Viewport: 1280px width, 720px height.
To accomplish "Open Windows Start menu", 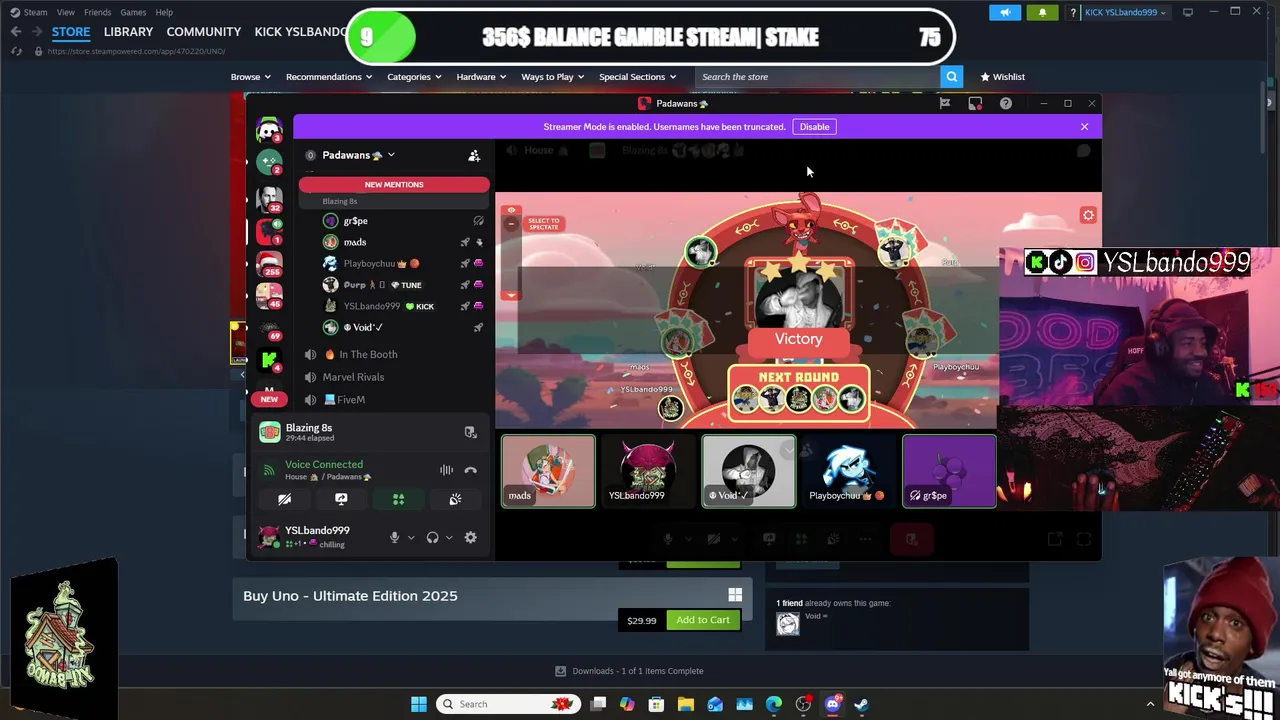I will [x=419, y=704].
